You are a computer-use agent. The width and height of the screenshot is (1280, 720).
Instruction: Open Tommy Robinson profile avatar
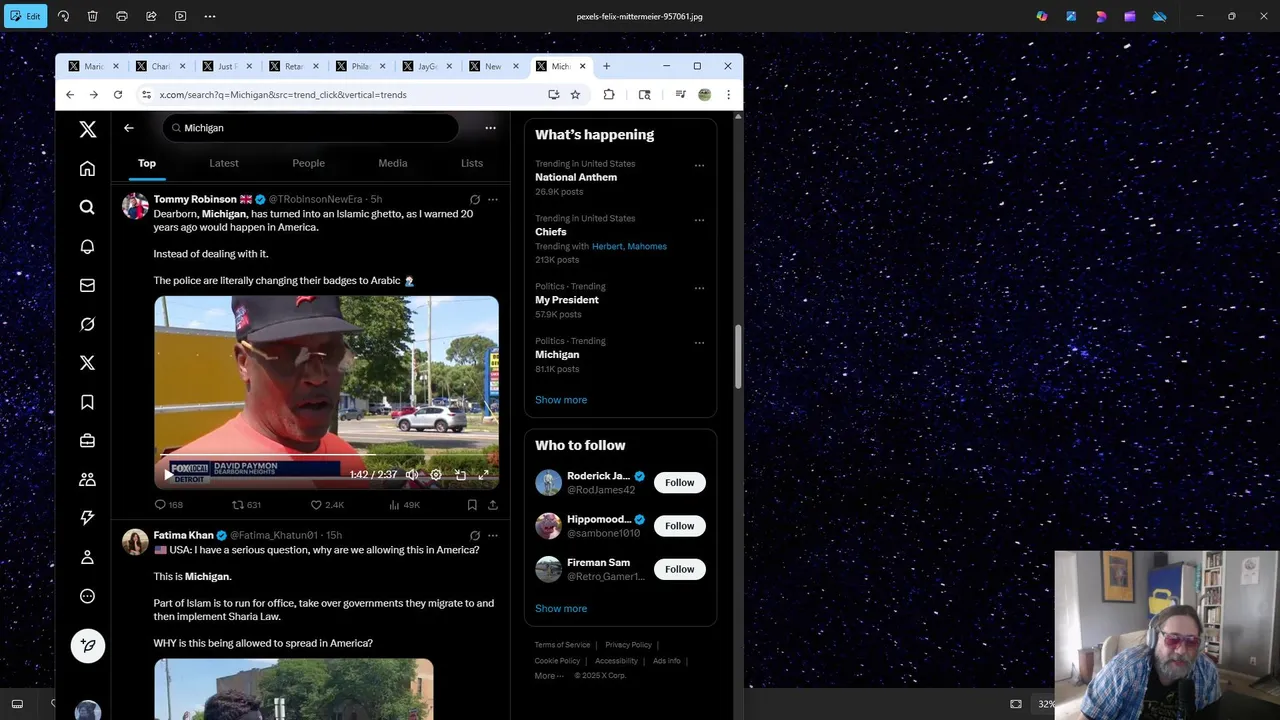tap(135, 206)
